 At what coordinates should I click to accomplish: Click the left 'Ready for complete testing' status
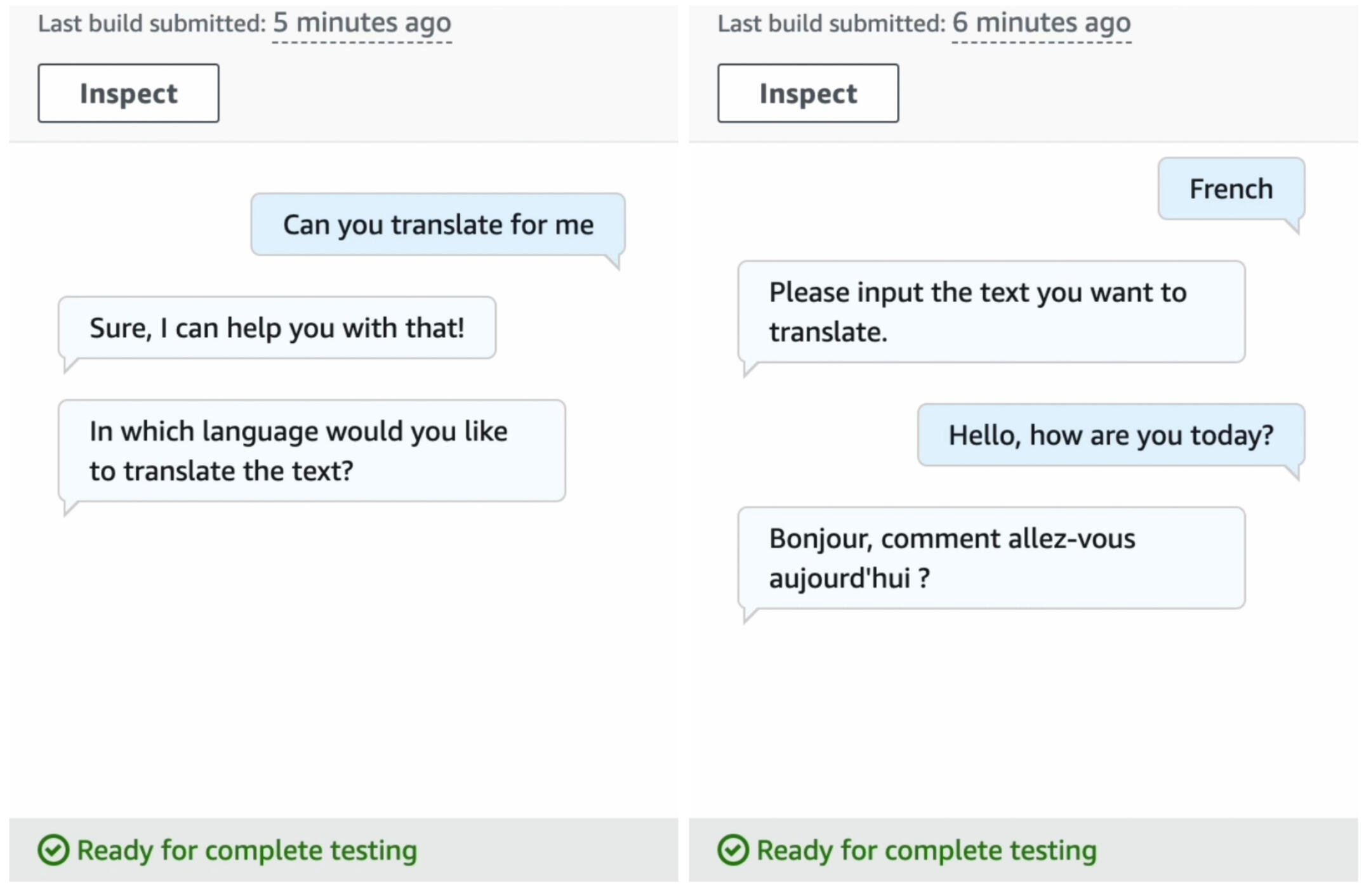click(x=247, y=850)
